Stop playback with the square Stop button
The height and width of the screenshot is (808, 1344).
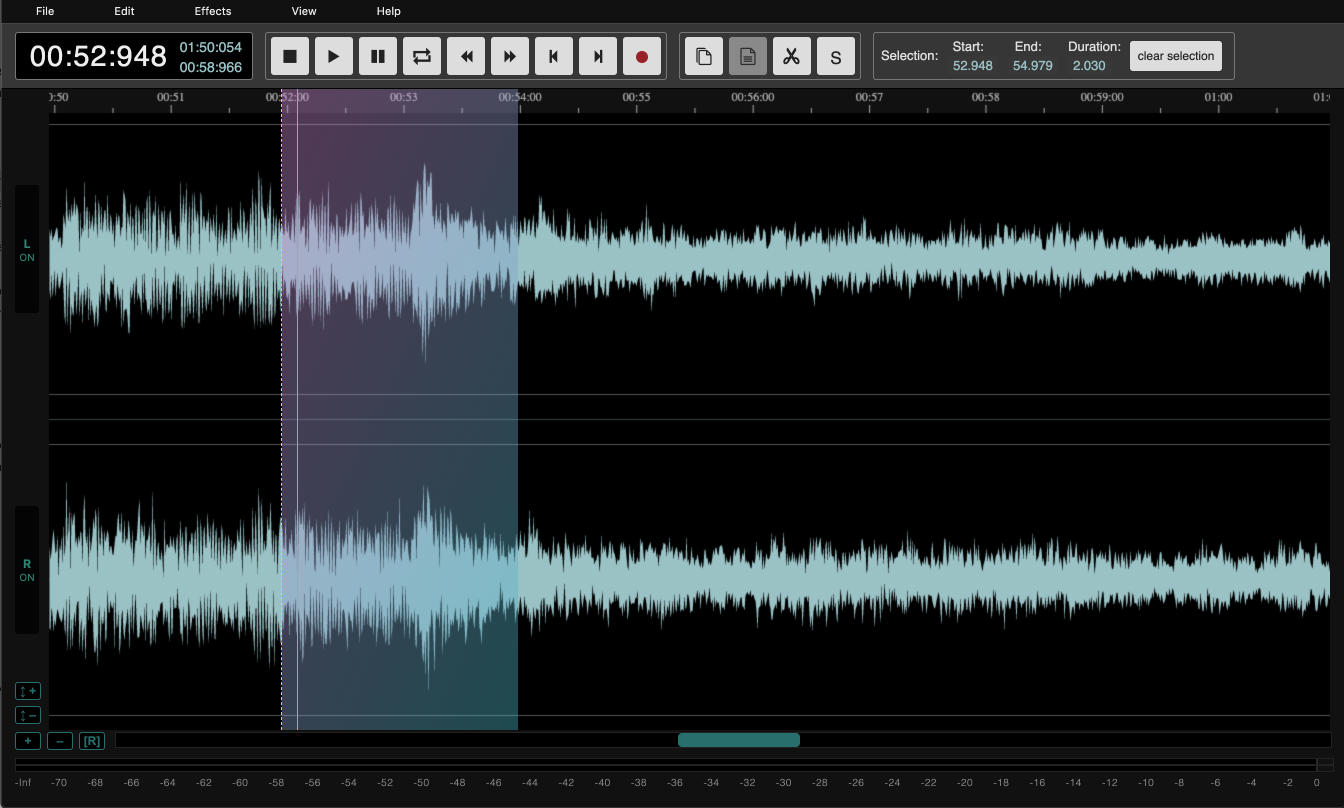point(290,56)
